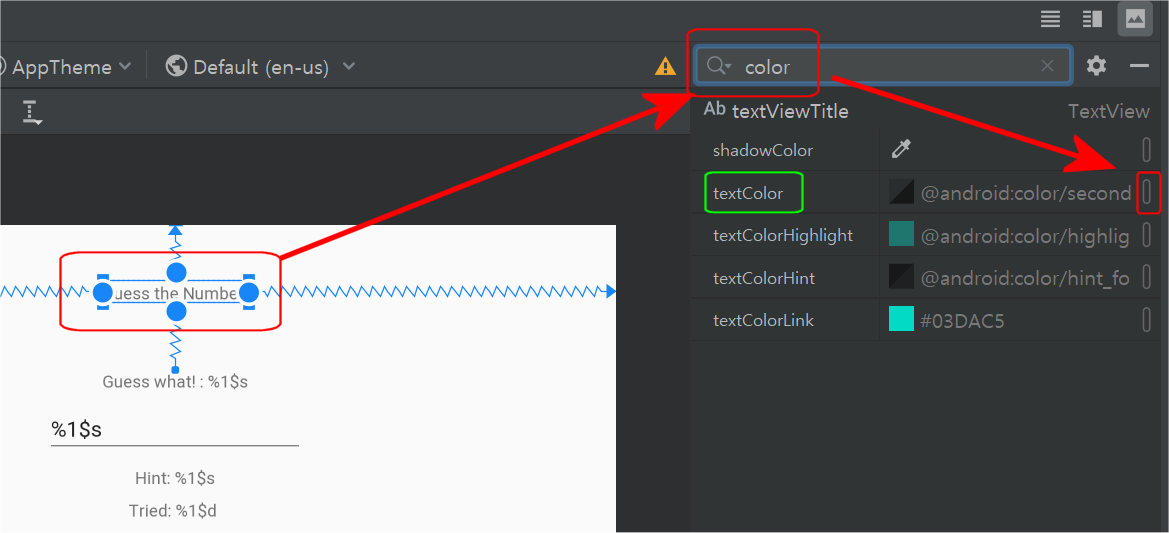Switch to Split view mode

[1092, 19]
